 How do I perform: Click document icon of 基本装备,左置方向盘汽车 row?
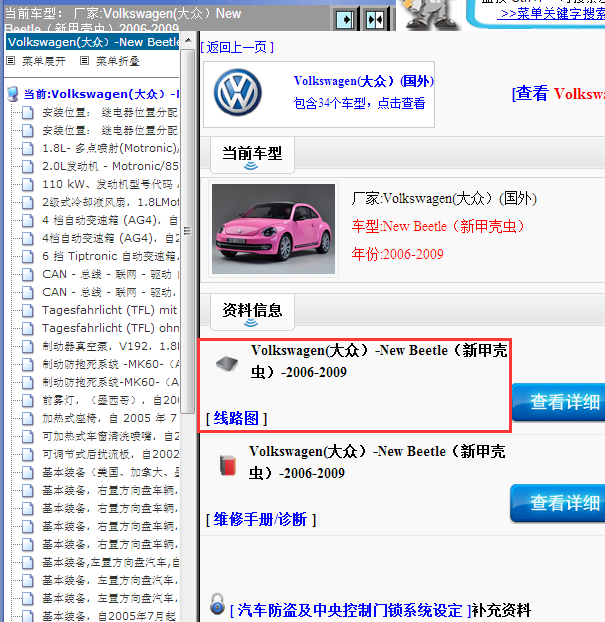click(27, 562)
